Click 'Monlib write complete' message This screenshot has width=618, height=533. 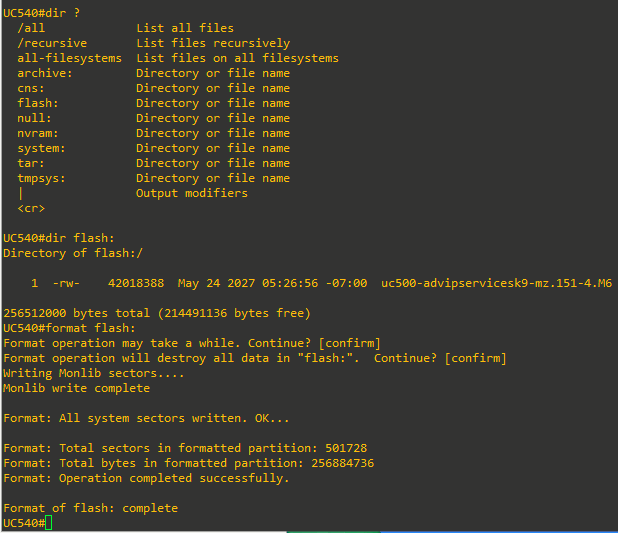(x=76, y=388)
